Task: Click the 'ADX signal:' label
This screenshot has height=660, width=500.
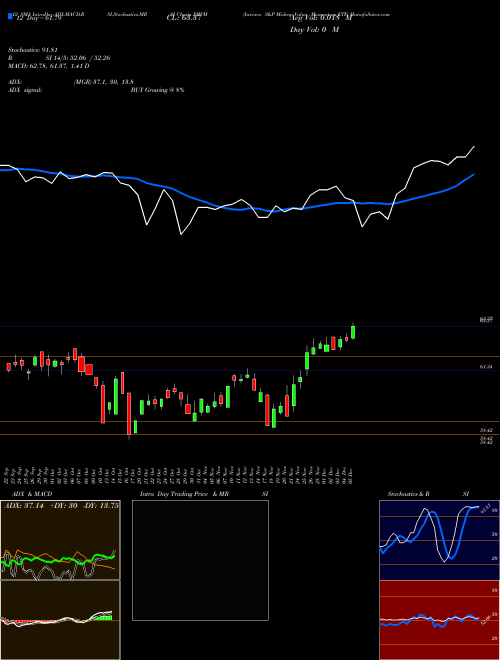Action: point(25,90)
